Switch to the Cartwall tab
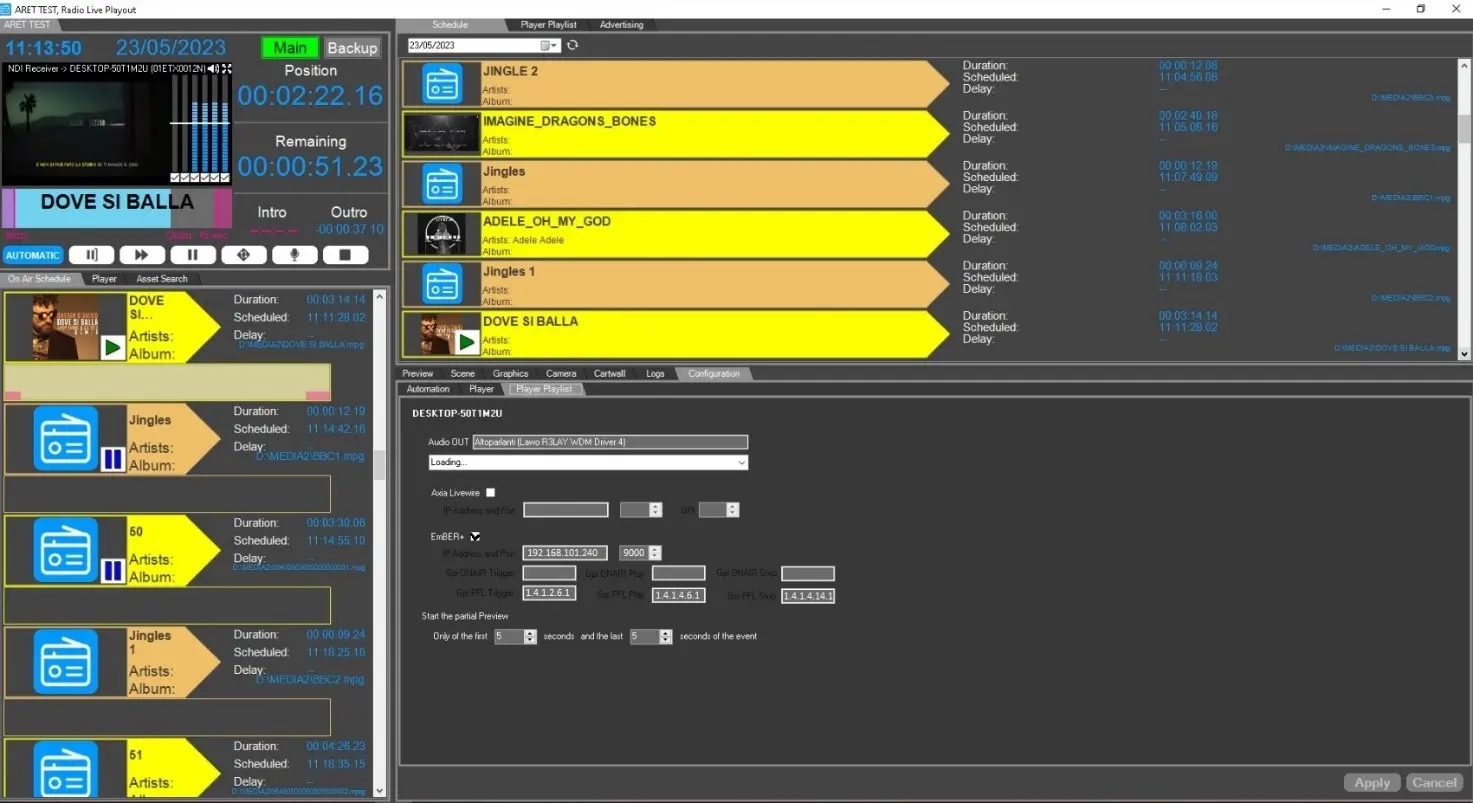 [609, 374]
